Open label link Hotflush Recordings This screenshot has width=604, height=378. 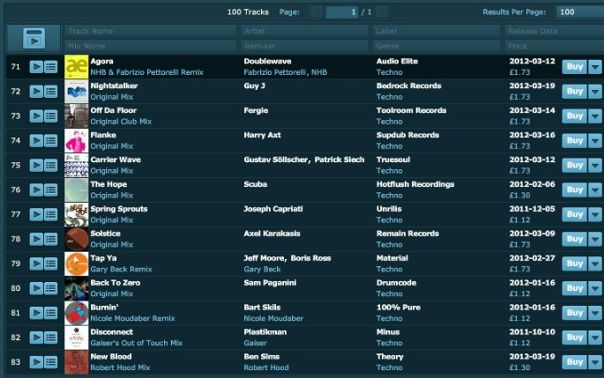click(415, 185)
